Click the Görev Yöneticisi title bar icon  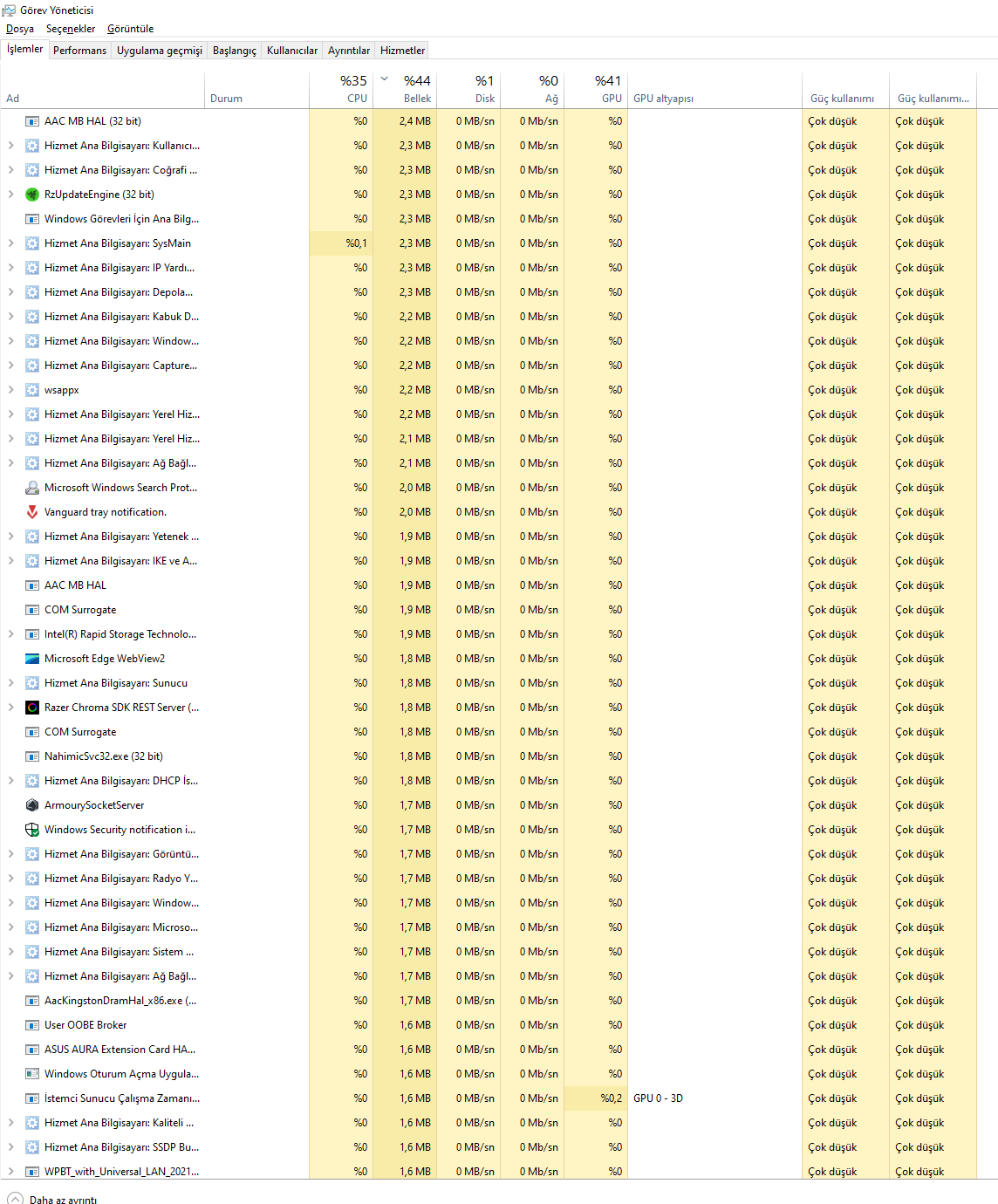tap(9, 10)
